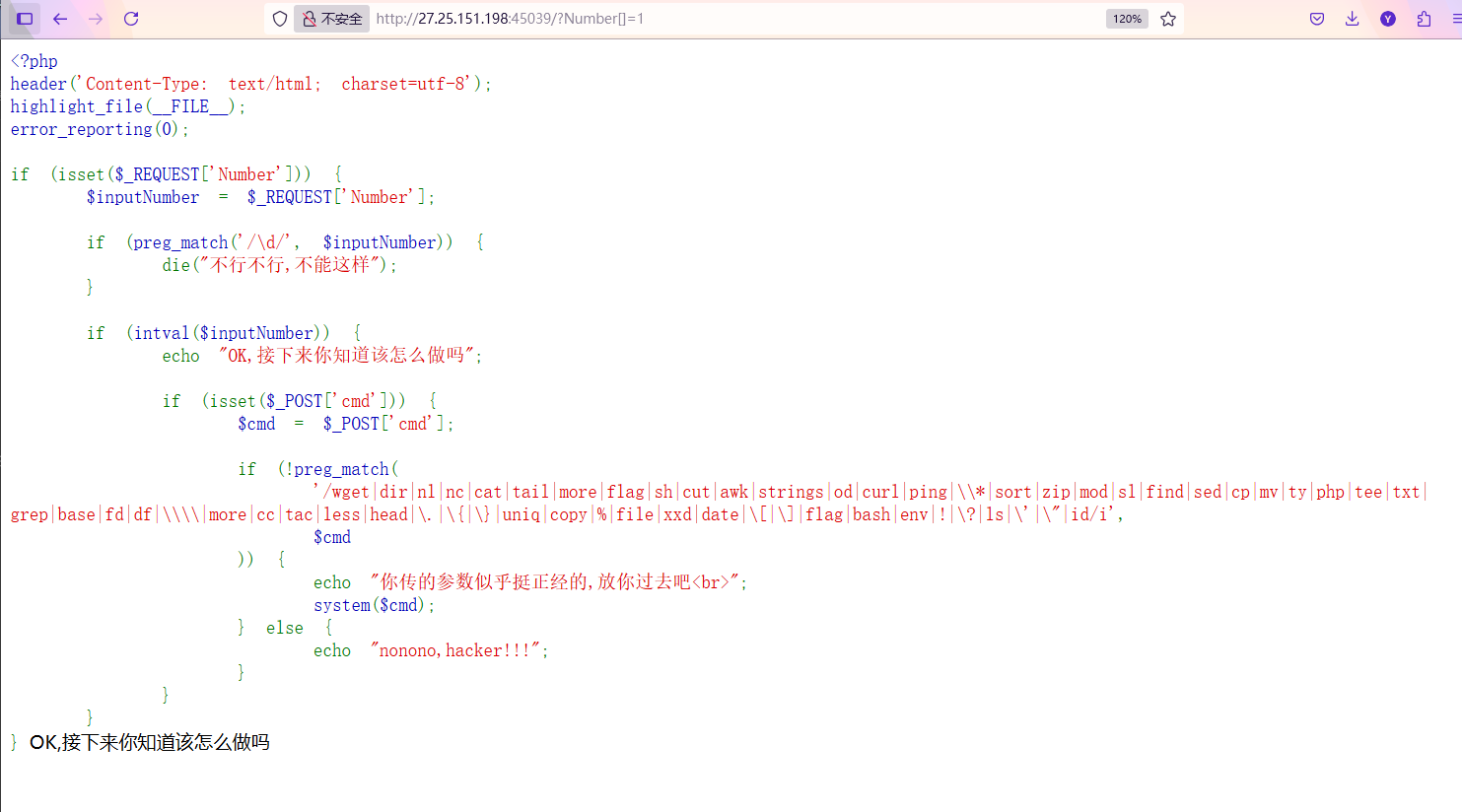Click the regex text starting "grep|base|fd"

(567, 514)
